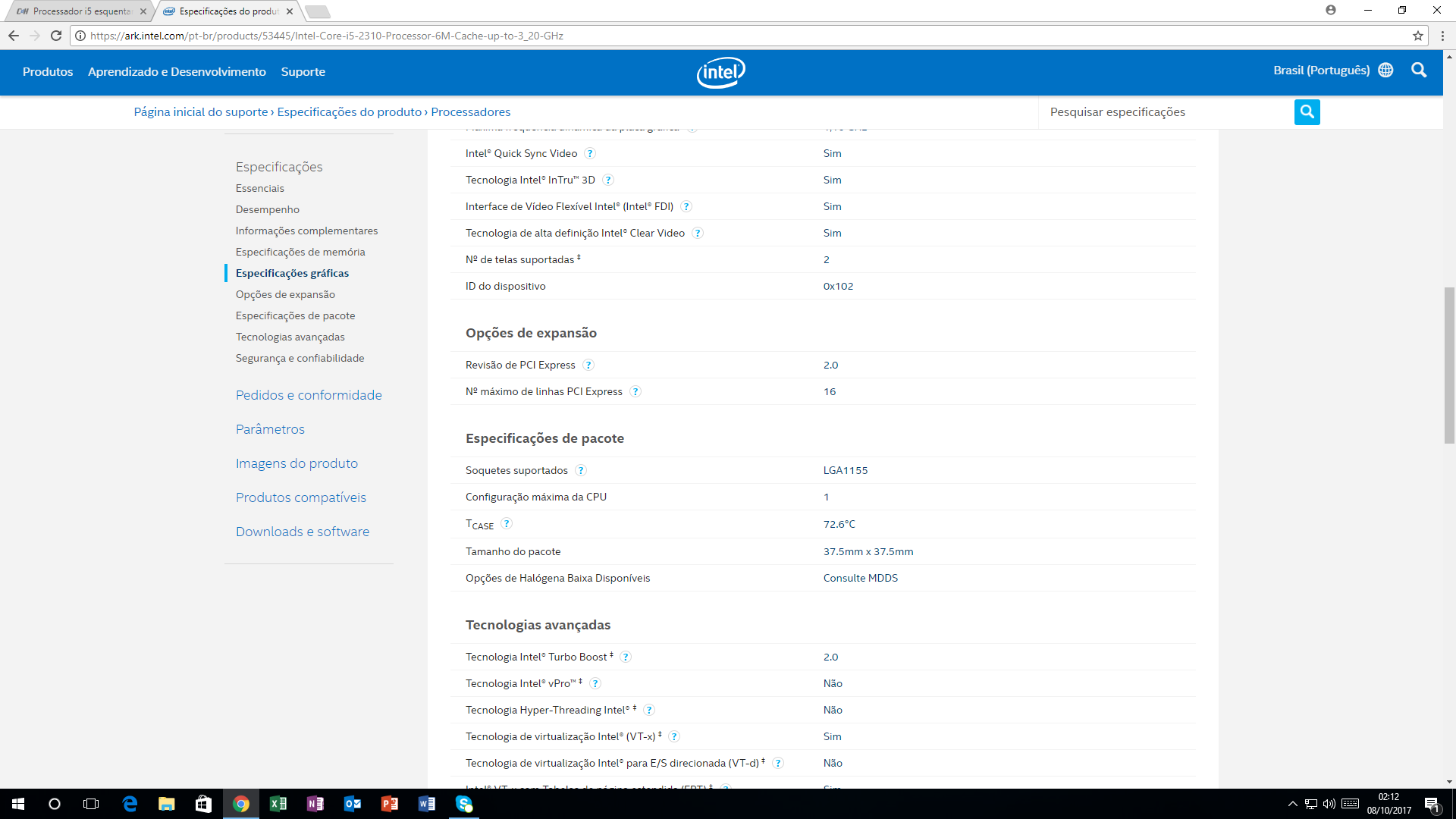Click the Processadores breadcrumb link
Screen dimensions: 1456x819
[x=470, y=112]
